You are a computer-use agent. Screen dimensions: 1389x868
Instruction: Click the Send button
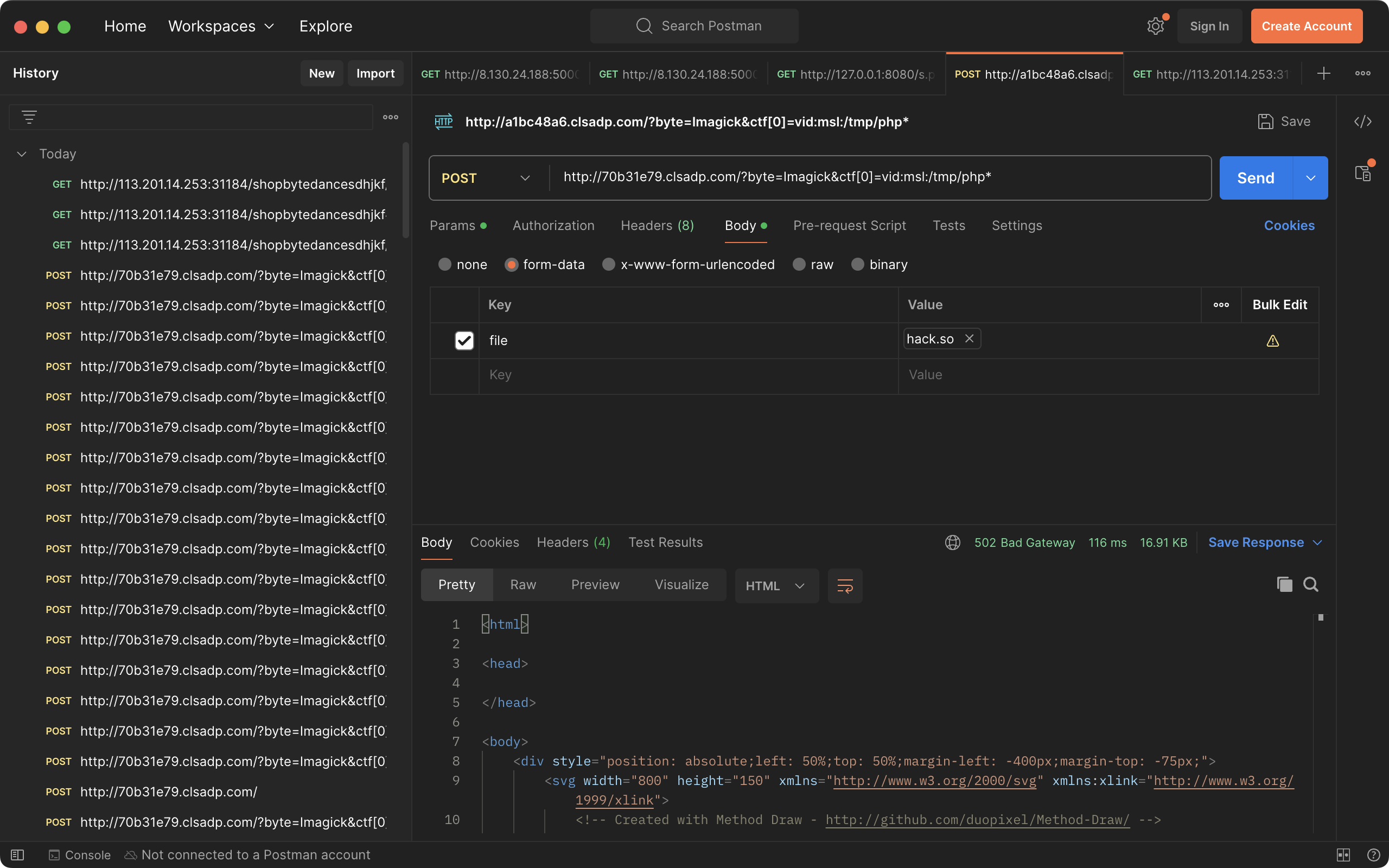tap(1256, 178)
